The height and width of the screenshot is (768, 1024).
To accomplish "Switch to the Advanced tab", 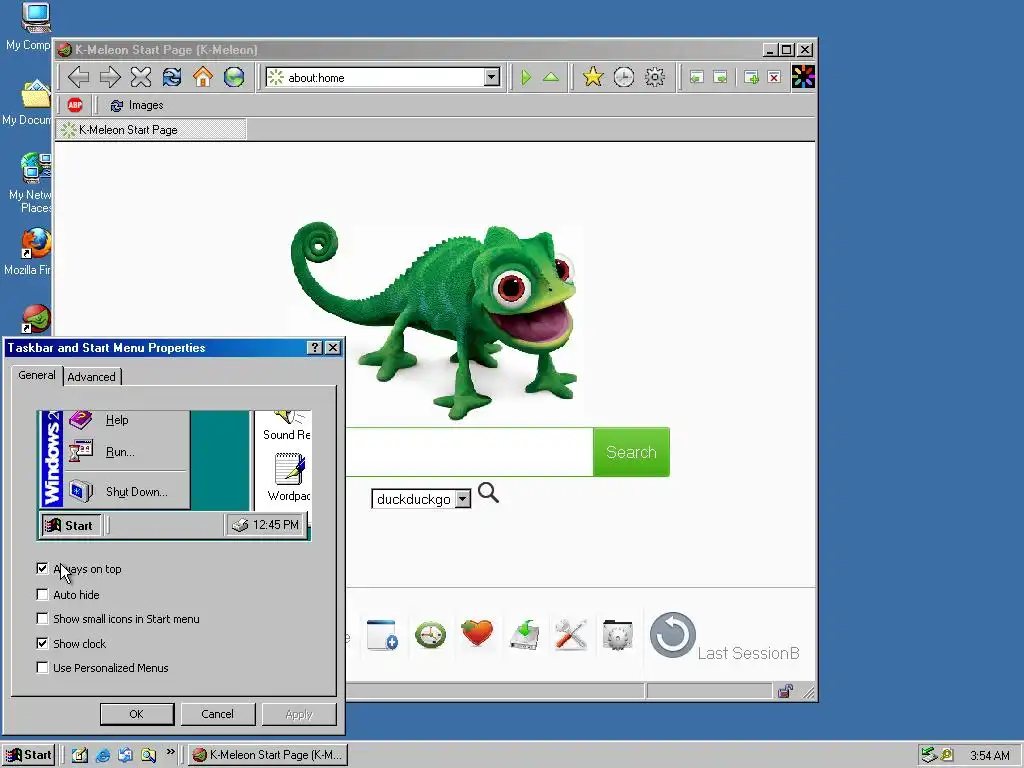I will coord(91,377).
